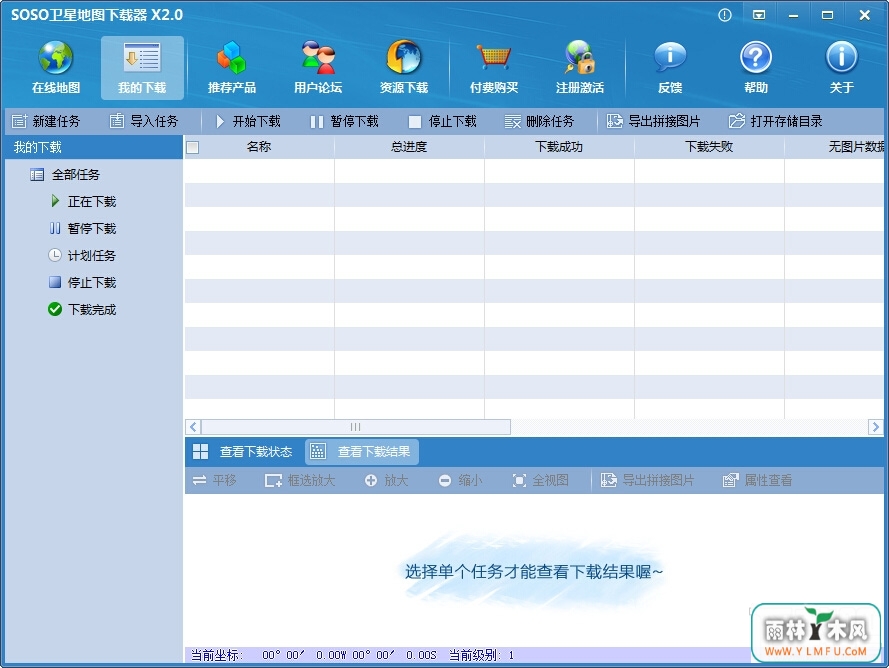Switch to 查看下载状态 tab
This screenshot has height=668, width=889.
pyautogui.click(x=244, y=451)
